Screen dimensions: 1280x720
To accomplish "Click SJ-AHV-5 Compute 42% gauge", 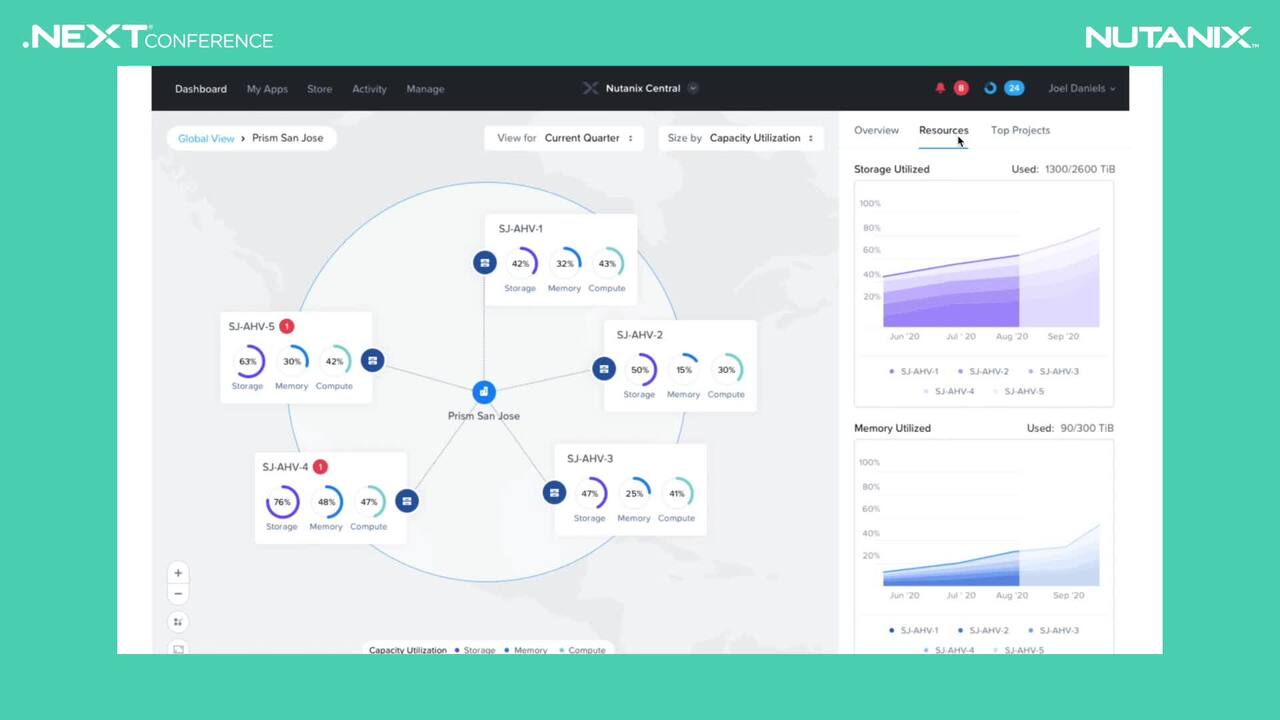I will coord(334,362).
